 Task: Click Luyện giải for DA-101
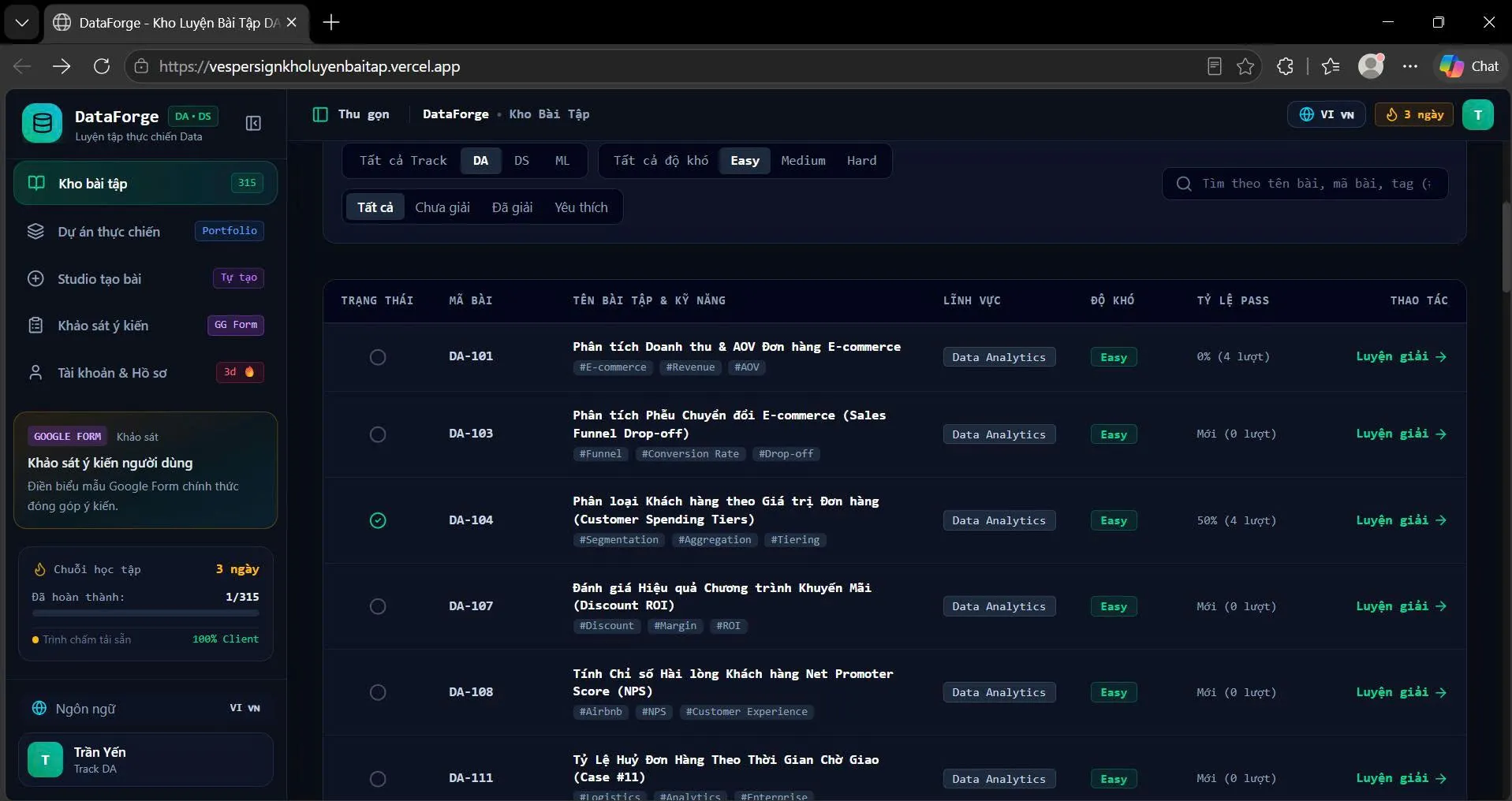(1401, 356)
